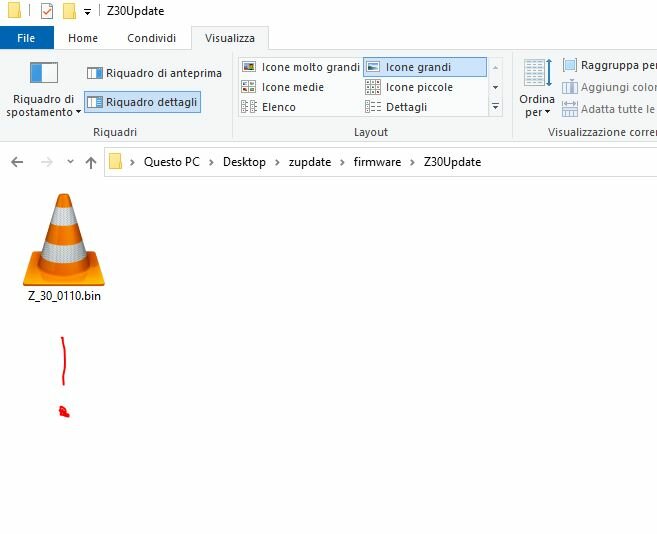Click address bar folder icon
Viewport: 657px width, 534px height.
coord(115,161)
